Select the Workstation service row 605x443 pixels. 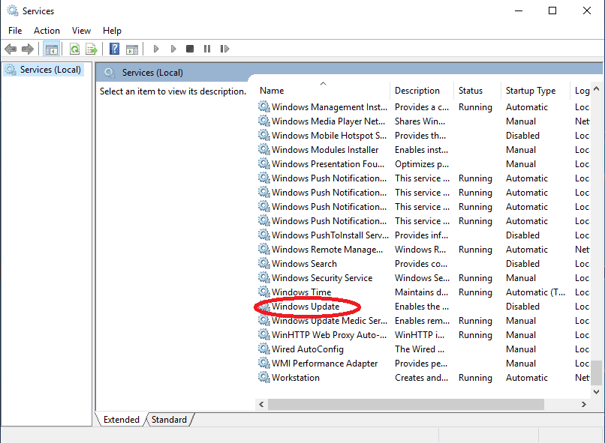pyautogui.click(x=295, y=378)
